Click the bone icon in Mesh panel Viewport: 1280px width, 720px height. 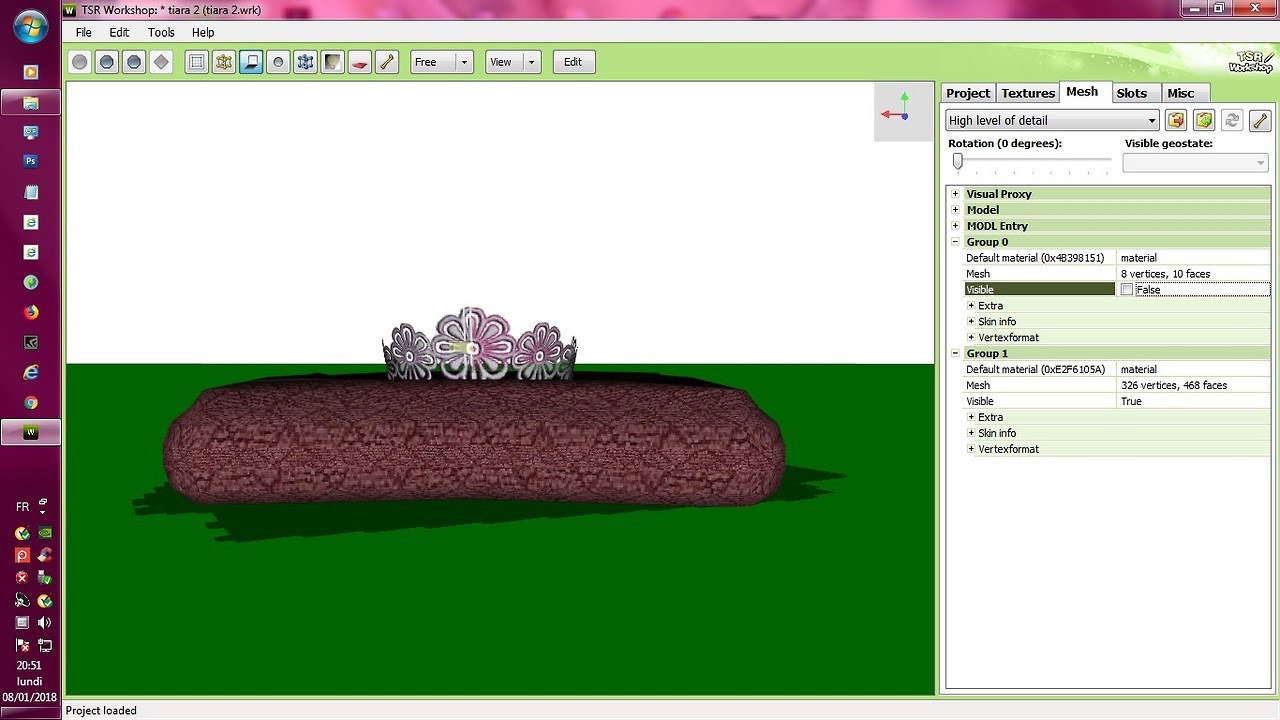(1259, 120)
